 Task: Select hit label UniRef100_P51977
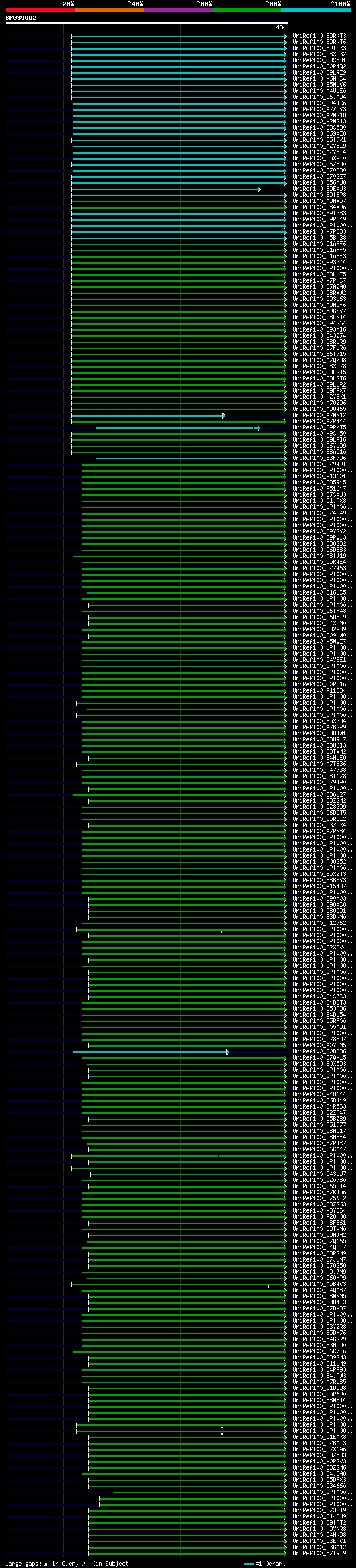pos(319,1125)
